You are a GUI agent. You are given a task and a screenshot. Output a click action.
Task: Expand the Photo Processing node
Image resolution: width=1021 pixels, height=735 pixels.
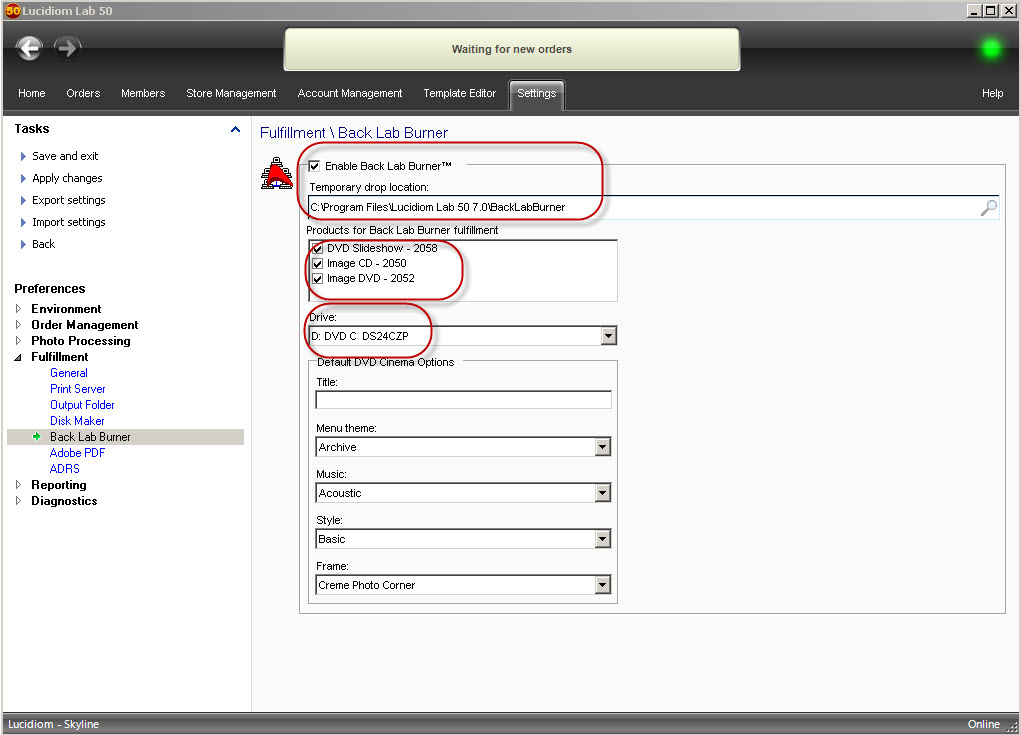[x=18, y=340]
